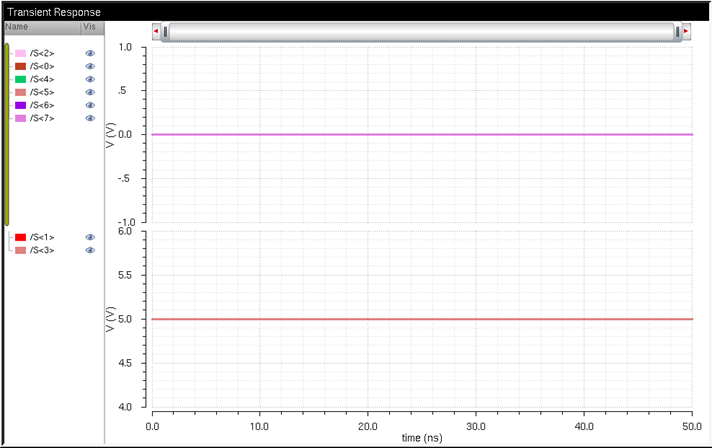Select the /S<4> signal name
The width and height of the screenshot is (712, 448).
pos(42,79)
